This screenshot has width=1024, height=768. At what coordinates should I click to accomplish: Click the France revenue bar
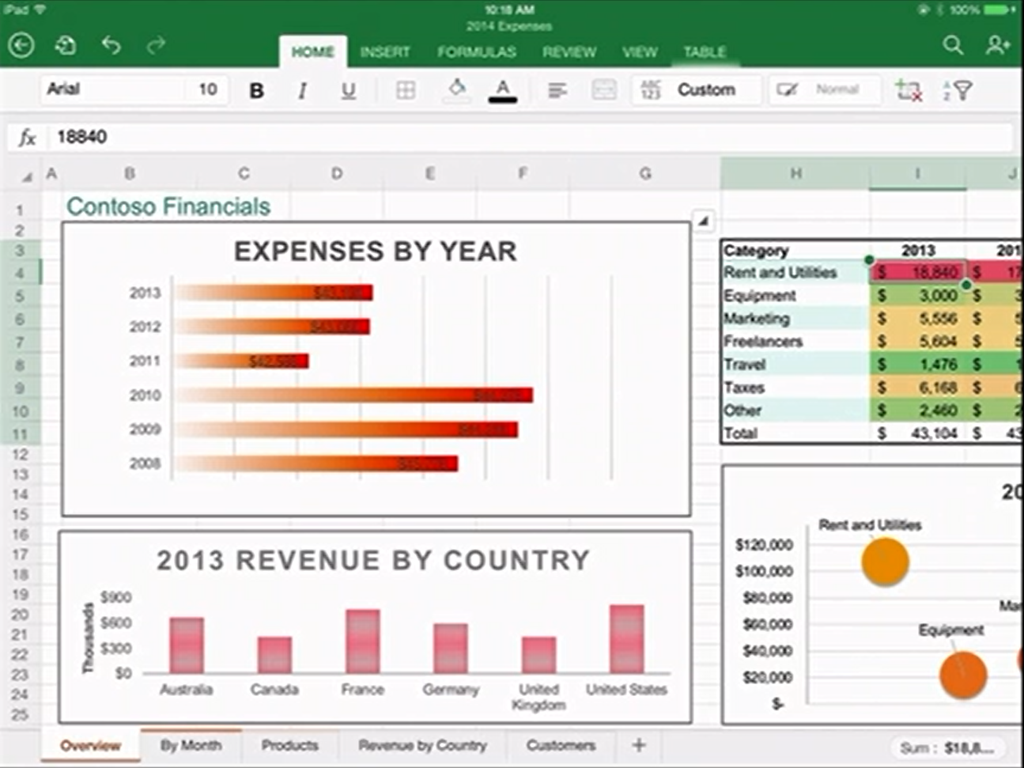click(x=362, y=641)
